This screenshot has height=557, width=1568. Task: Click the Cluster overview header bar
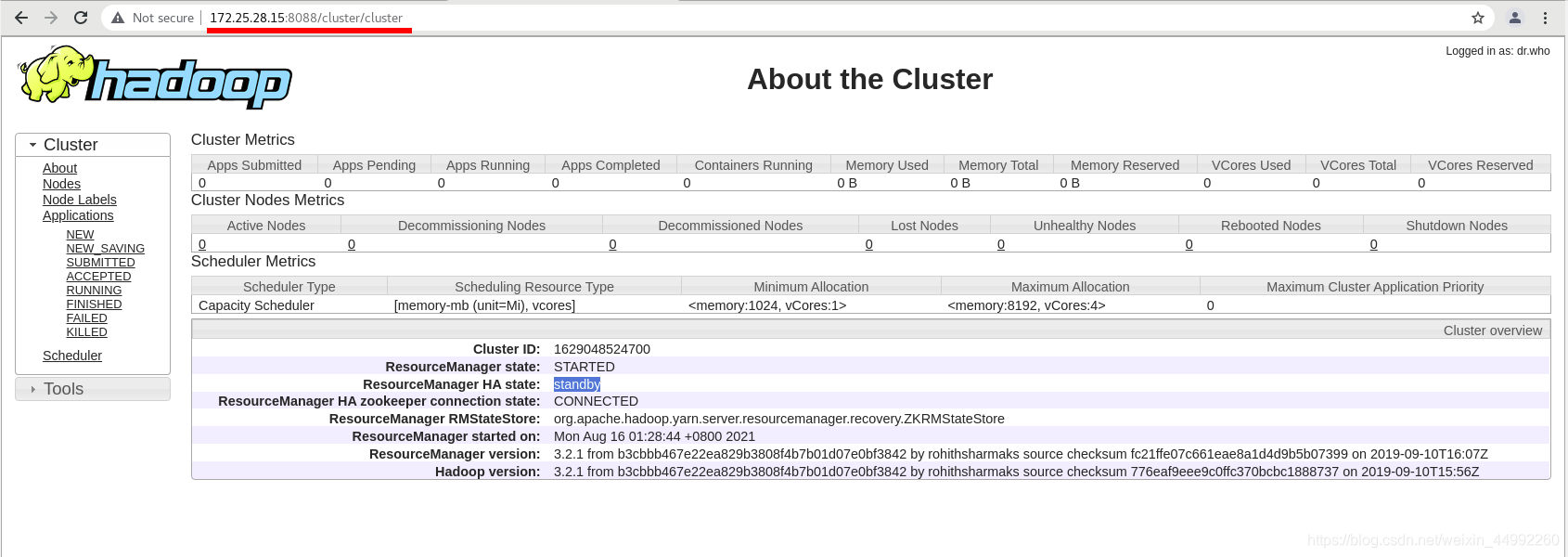pyautogui.click(x=871, y=330)
